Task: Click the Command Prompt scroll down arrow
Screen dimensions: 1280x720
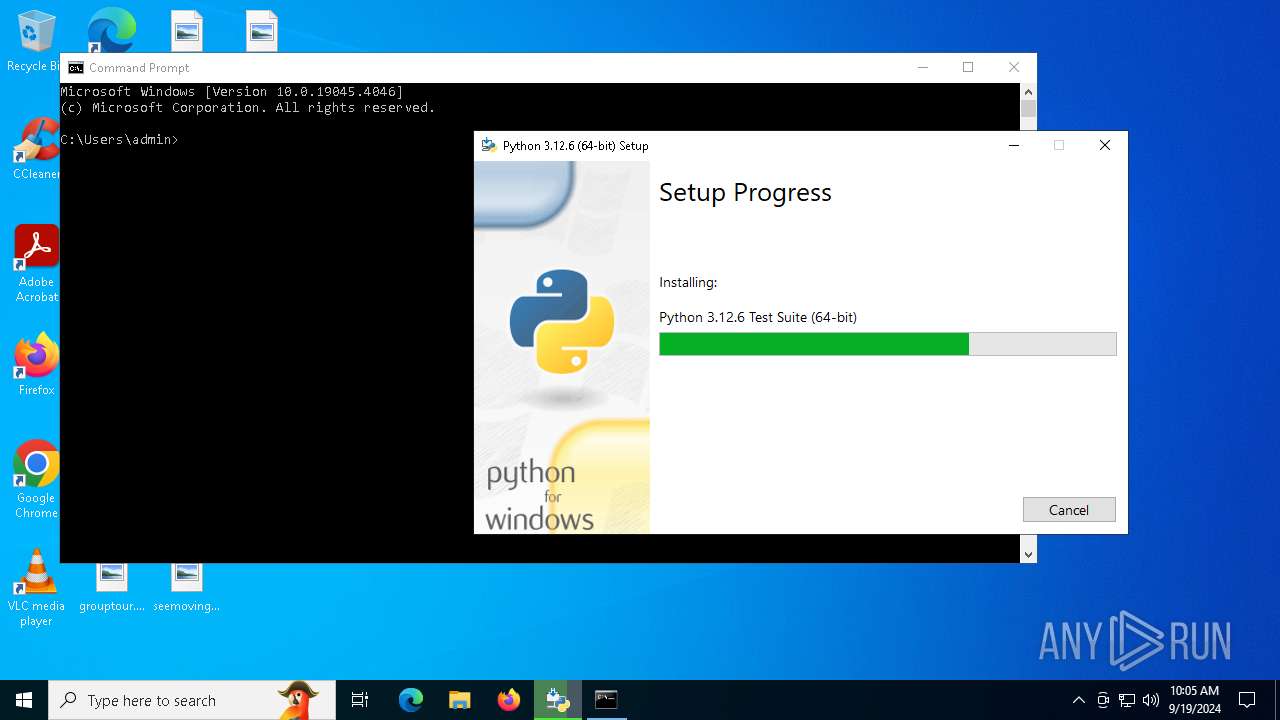Action: pyautogui.click(x=1028, y=553)
